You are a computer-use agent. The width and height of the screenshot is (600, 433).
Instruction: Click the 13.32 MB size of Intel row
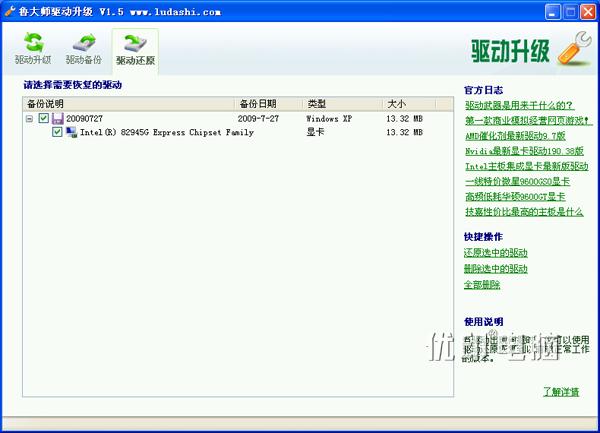coord(404,132)
